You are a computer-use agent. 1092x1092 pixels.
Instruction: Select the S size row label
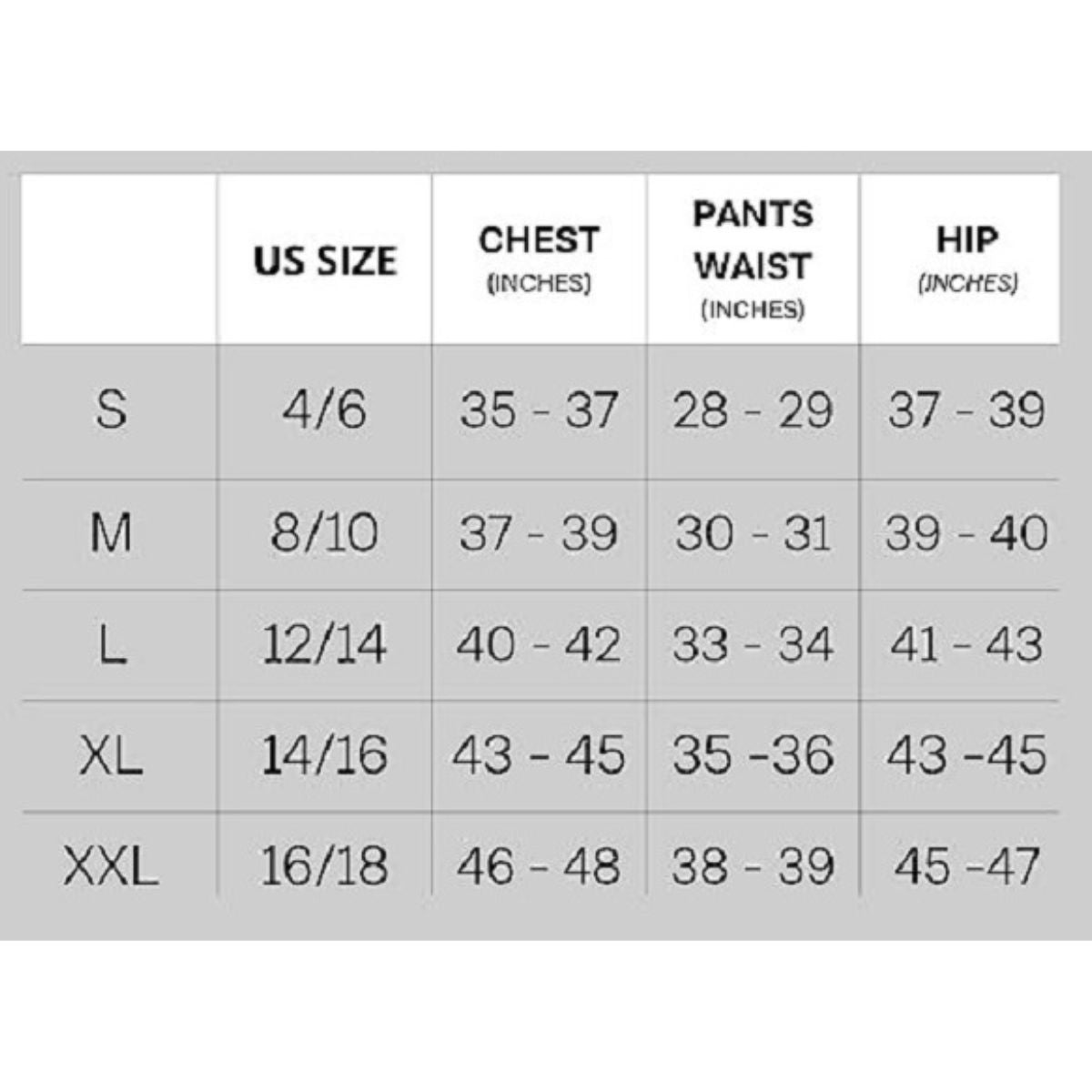(x=111, y=409)
